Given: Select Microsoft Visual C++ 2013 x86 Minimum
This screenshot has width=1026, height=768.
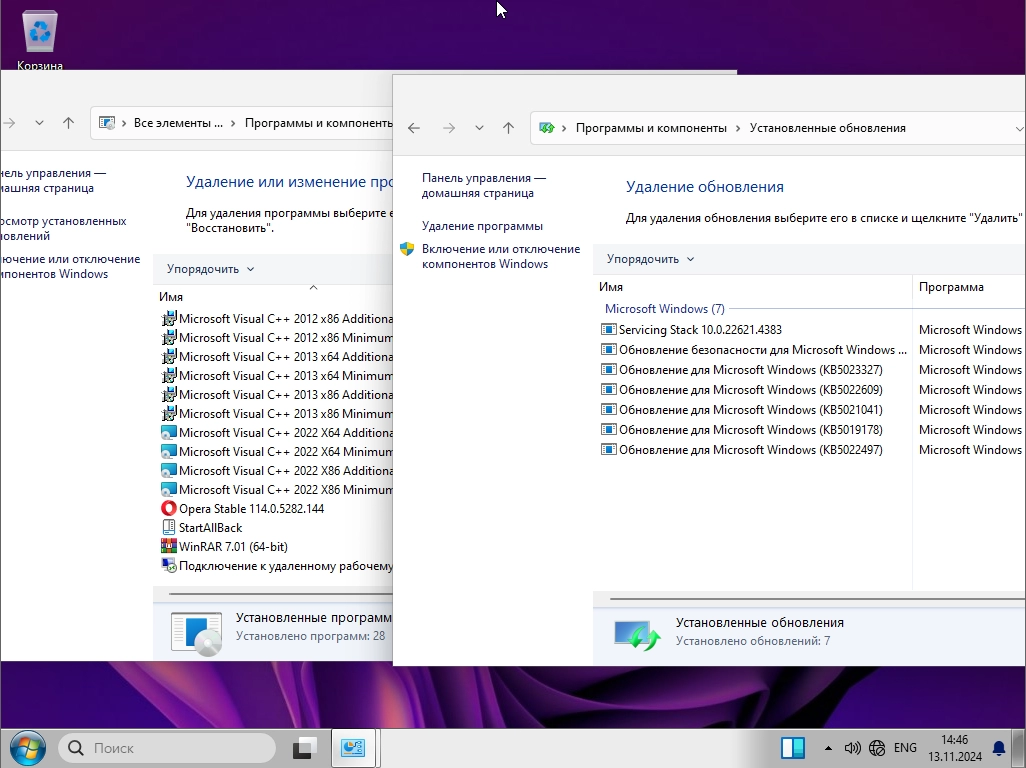Looking at the screenshot, I should coord(277,413).
